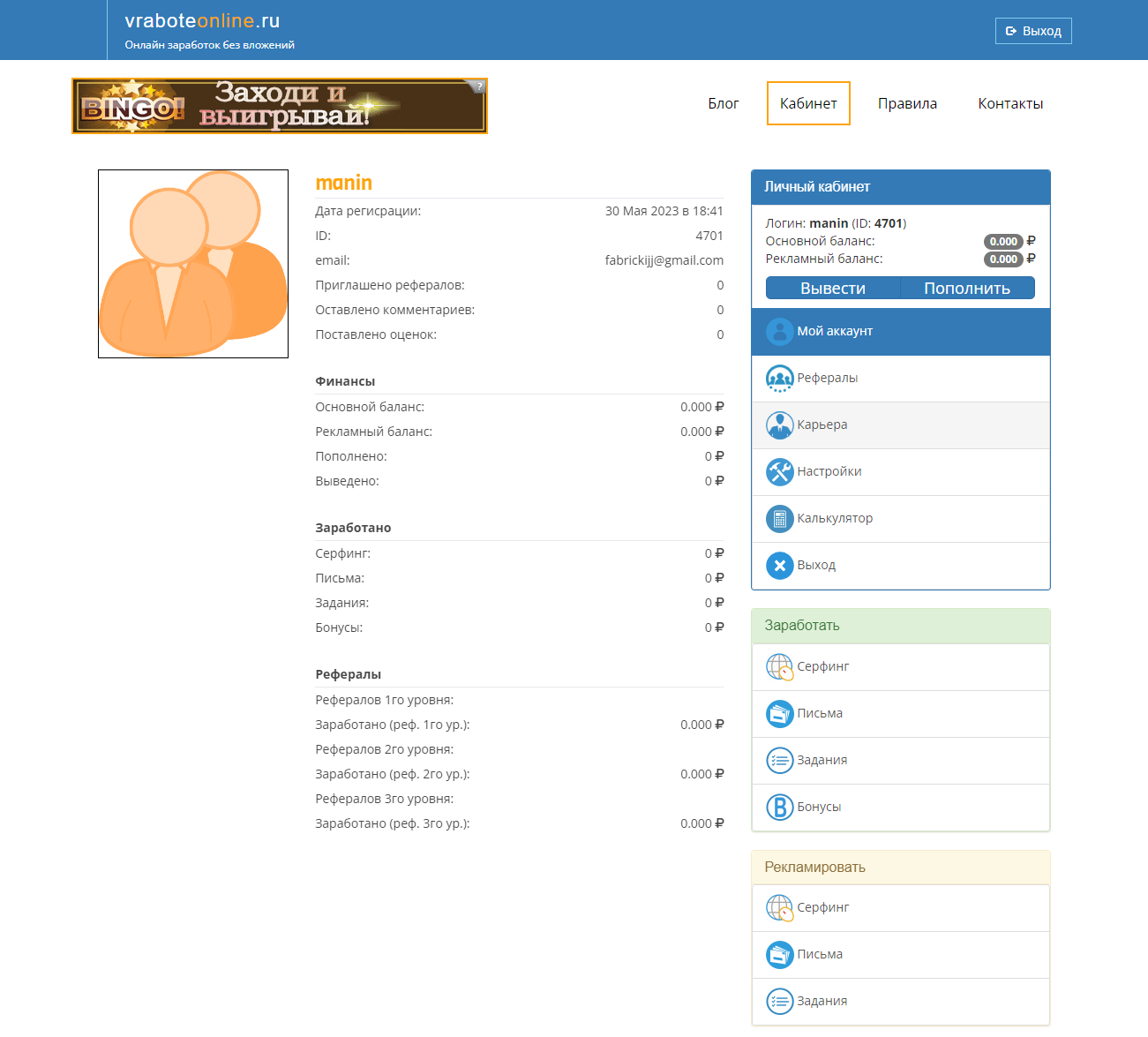Viewport: 1148px width, 1037px height.
Task: Click the Выход button in header
Action: [1033, 31]
